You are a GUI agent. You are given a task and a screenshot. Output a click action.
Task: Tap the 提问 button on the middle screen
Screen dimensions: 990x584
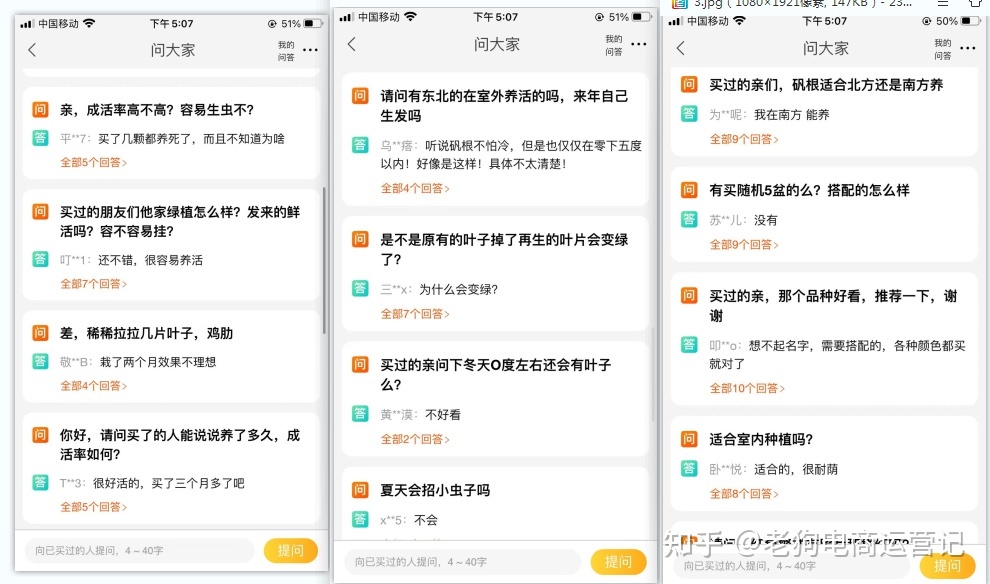pyautogui.click(x=619, y=561)
